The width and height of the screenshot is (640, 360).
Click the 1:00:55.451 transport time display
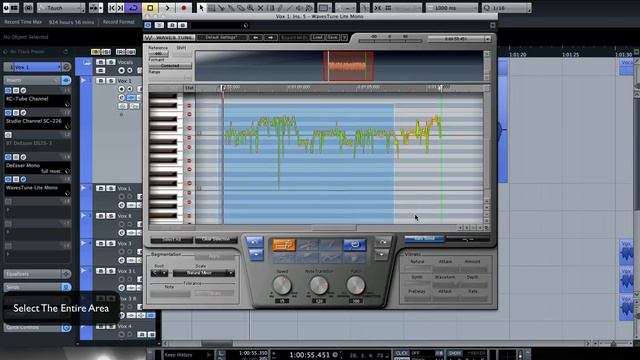pyautogui.click(x=309, y=355)
